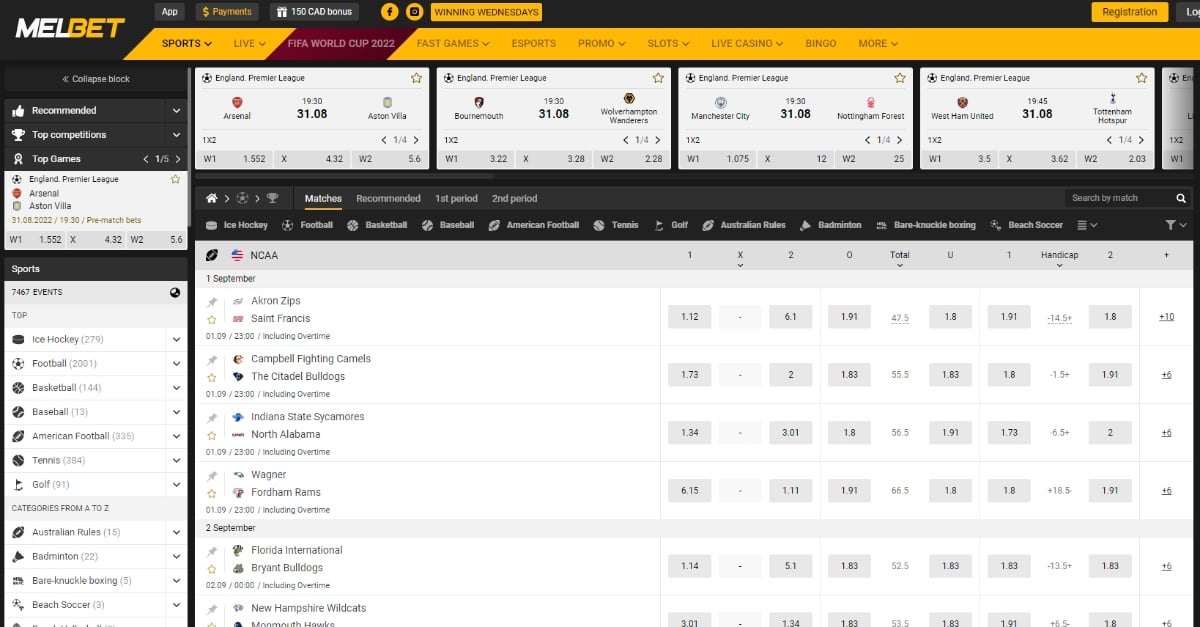
Task: Open the Melbet Facebook page icon
Action: coord(389,12)
